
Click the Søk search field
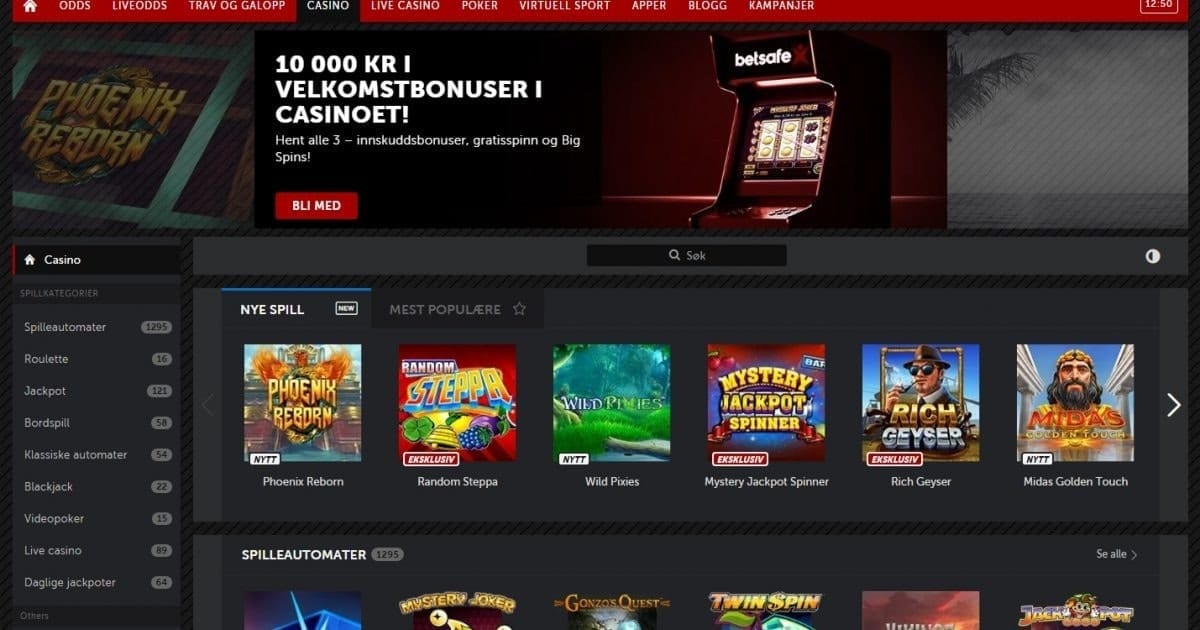(686, 256)
